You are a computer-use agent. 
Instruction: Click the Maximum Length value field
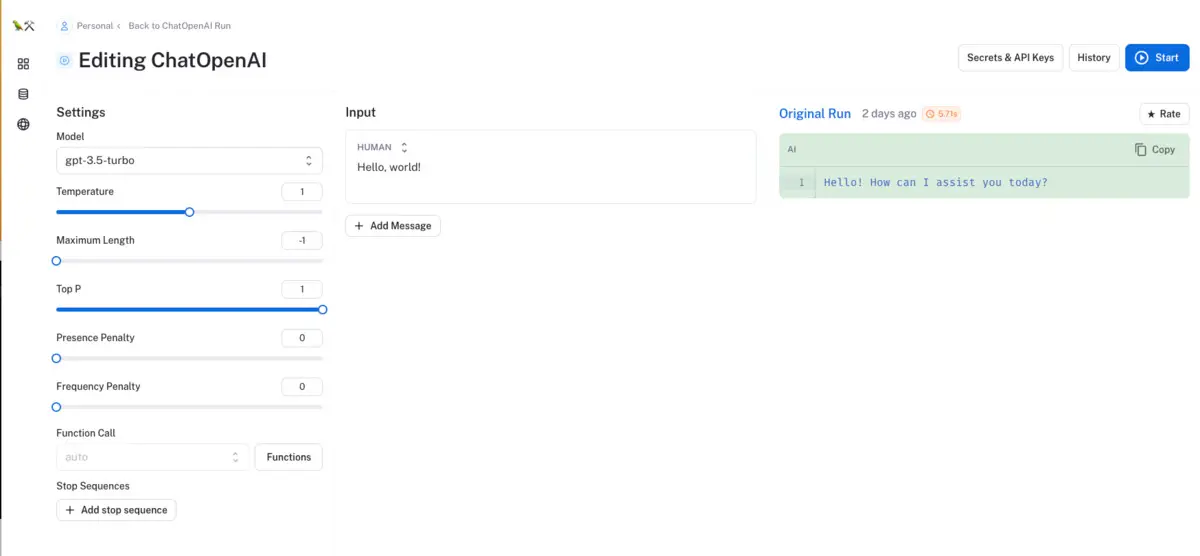tap(302, 241)
